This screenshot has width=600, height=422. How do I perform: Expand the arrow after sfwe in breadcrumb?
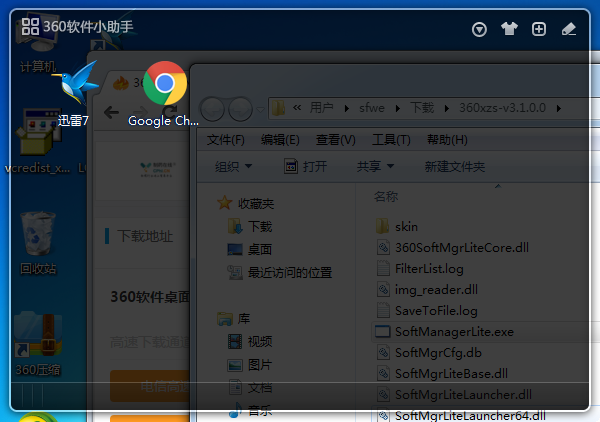tap(398, 109)
